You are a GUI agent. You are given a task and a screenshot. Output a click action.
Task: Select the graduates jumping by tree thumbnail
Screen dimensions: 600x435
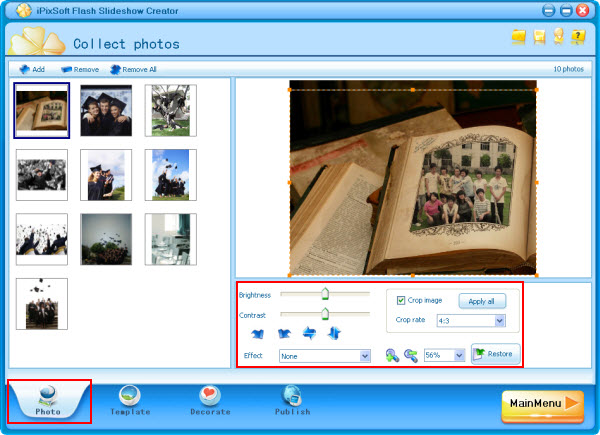coord(171,111)
